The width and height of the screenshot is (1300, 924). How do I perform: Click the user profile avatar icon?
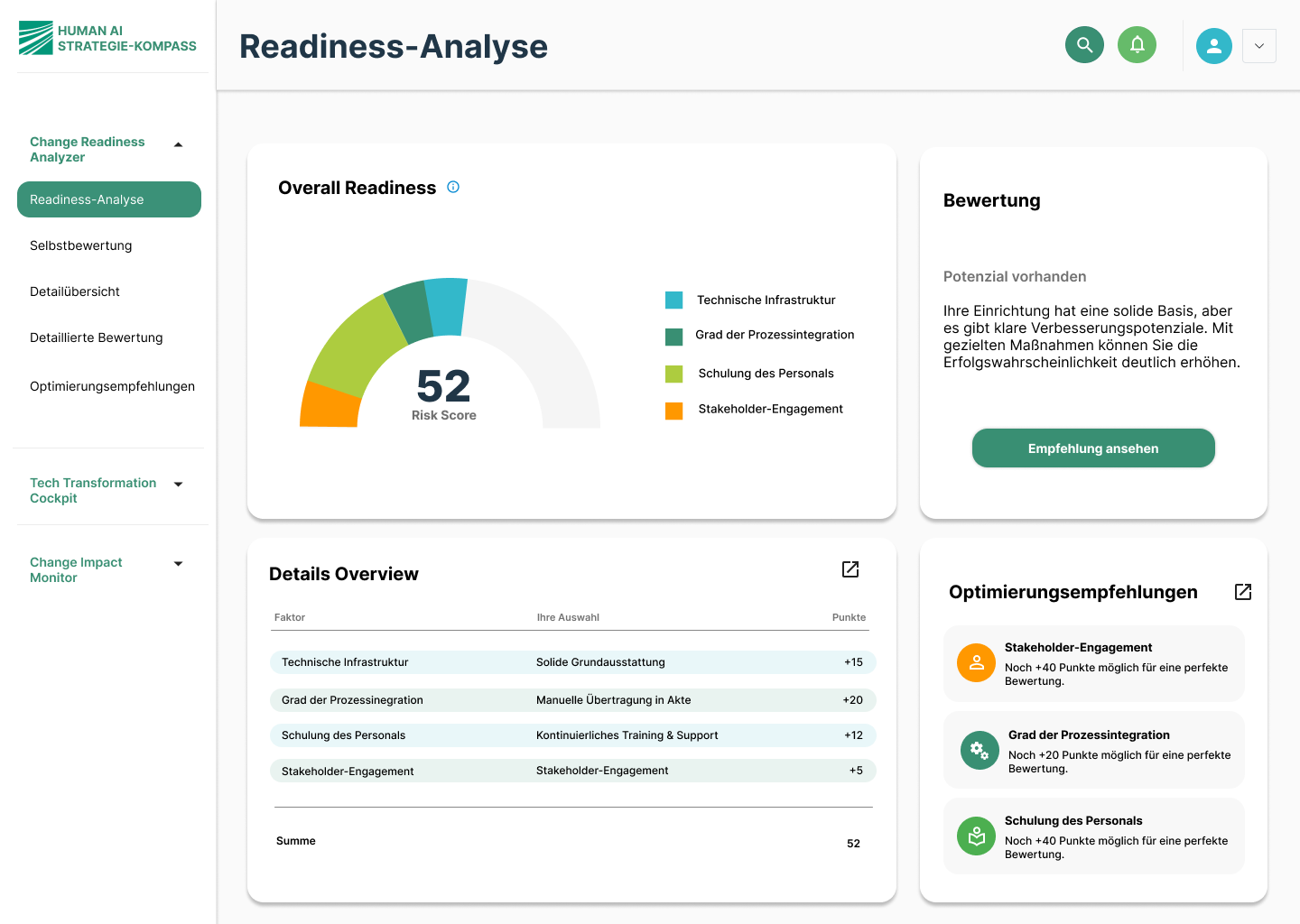[x=1213, y=46]
